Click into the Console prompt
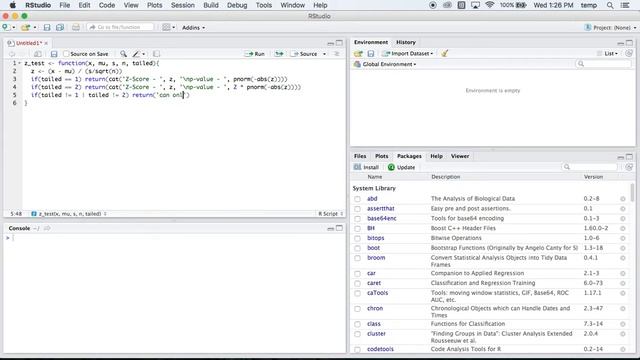The image size is (640, 360). 176,238
